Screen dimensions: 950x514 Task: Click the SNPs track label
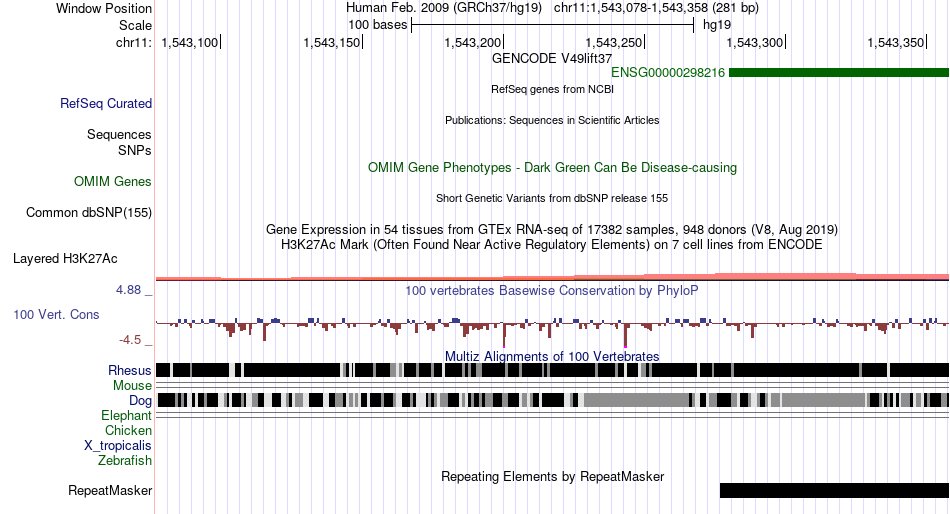coord(135,150)
